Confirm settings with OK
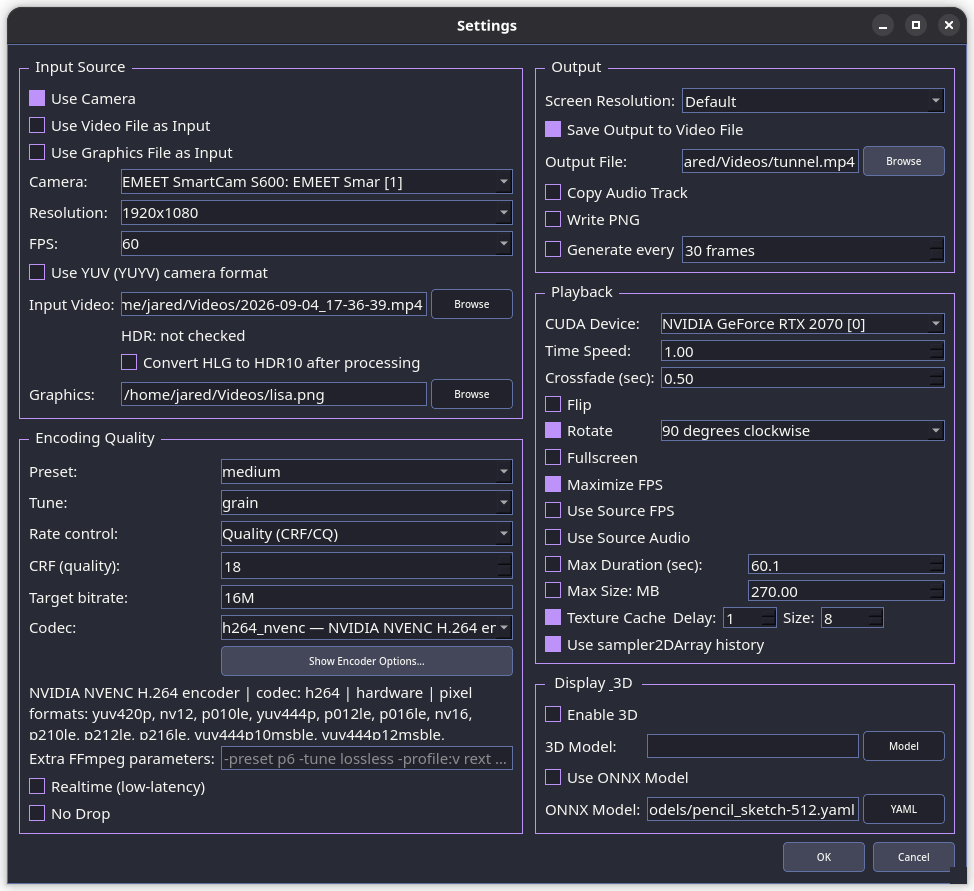 click(x=824, y=857)
